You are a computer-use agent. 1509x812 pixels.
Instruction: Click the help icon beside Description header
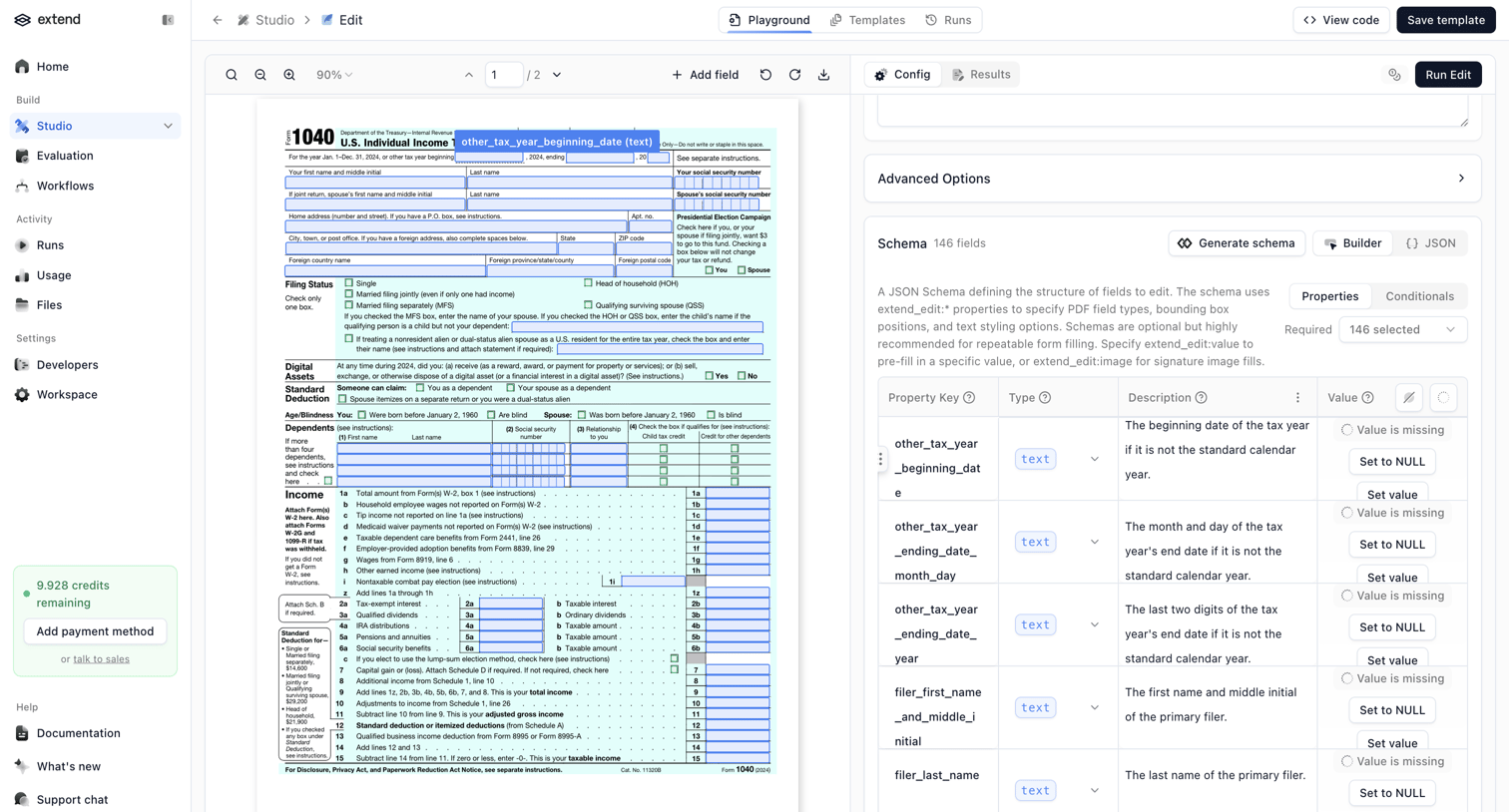coord(1202,398)
